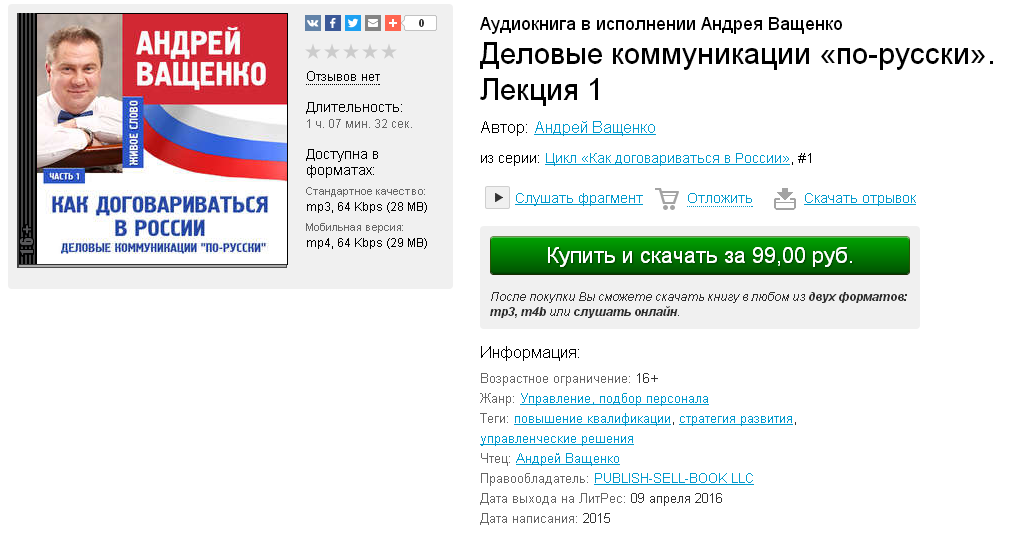Rate the book with the second star
This screenshot has height=536, width=1015.
click(x=332, y=51)
